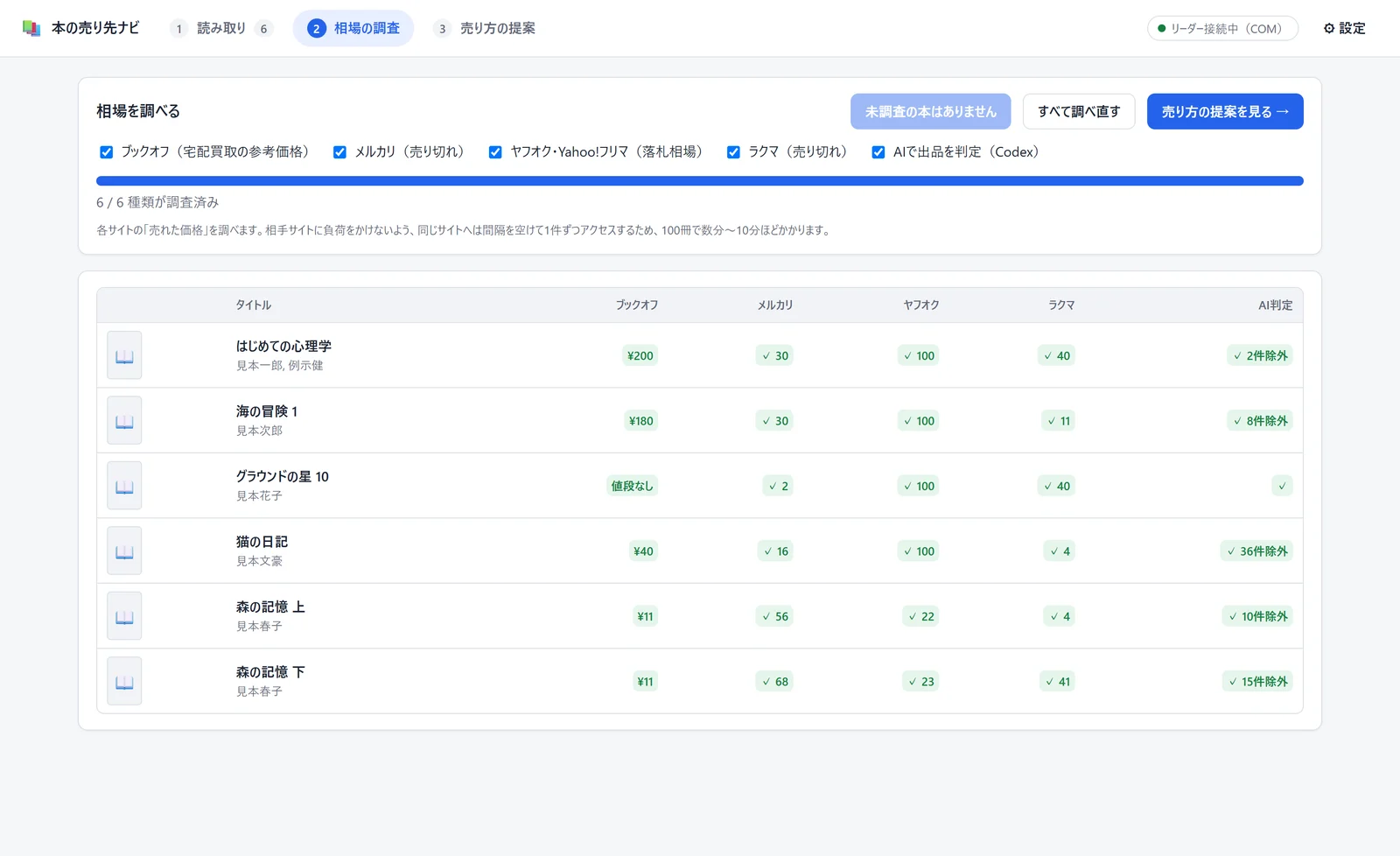Open step 3 売り方の提案 tab
The image size is (1400, 856).
tap(485, 28)
